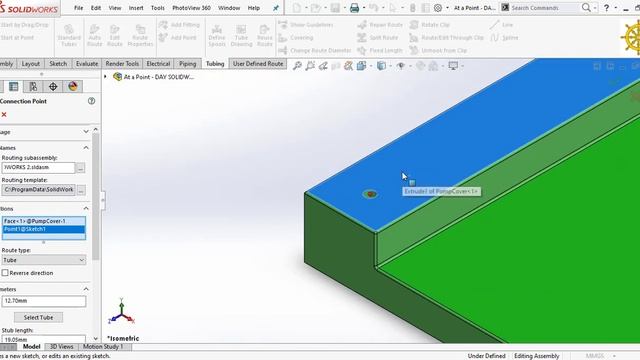640x360 pixels.
Task: Click the New document icon
Action: tap(297, 8)
